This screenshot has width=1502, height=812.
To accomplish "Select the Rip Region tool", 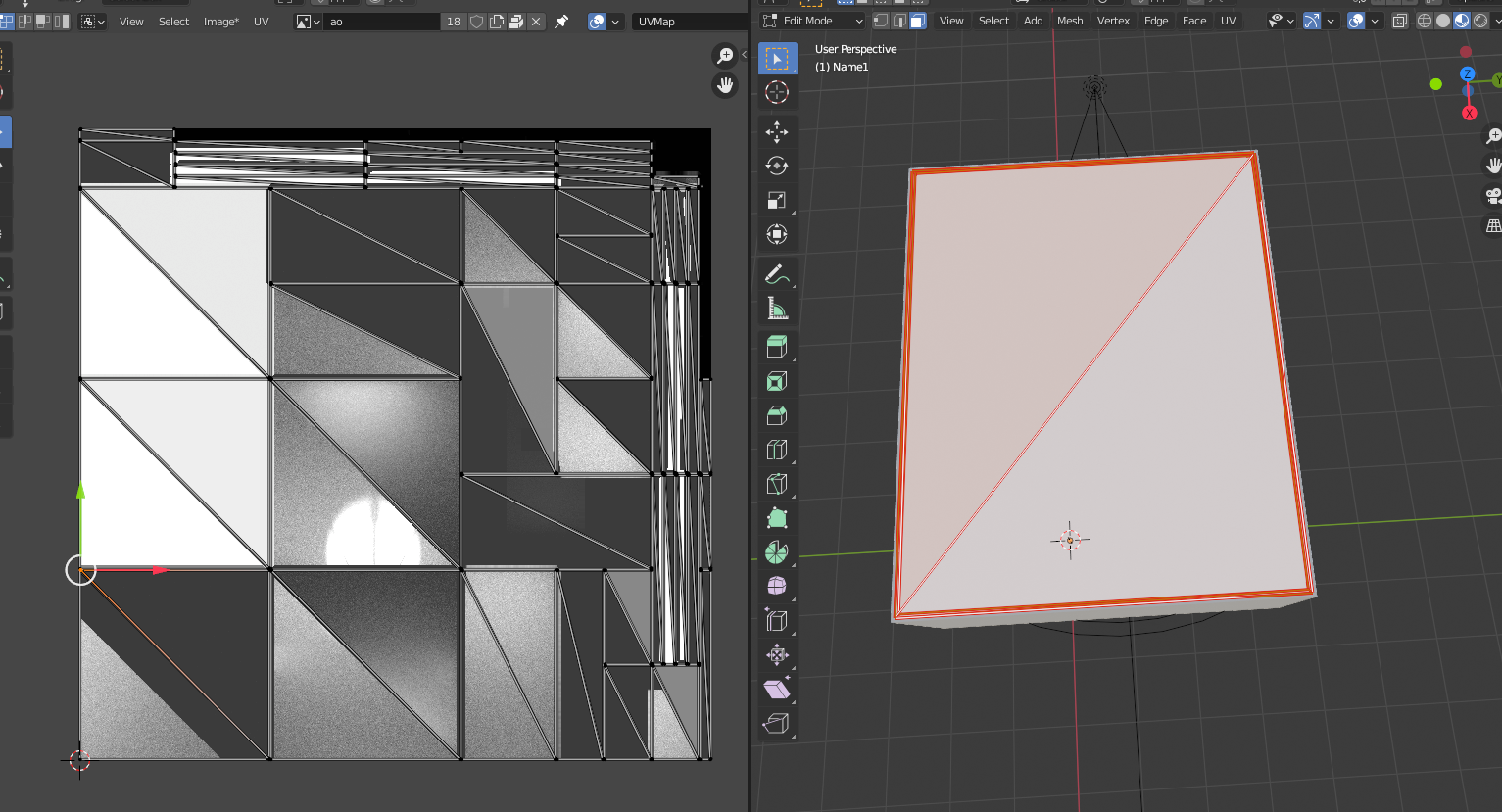I will click(777, 723).
